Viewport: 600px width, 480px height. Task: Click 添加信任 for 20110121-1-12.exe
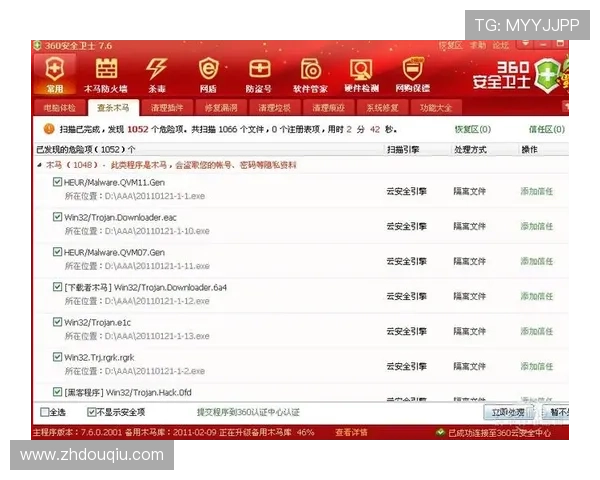coord(536,296)
